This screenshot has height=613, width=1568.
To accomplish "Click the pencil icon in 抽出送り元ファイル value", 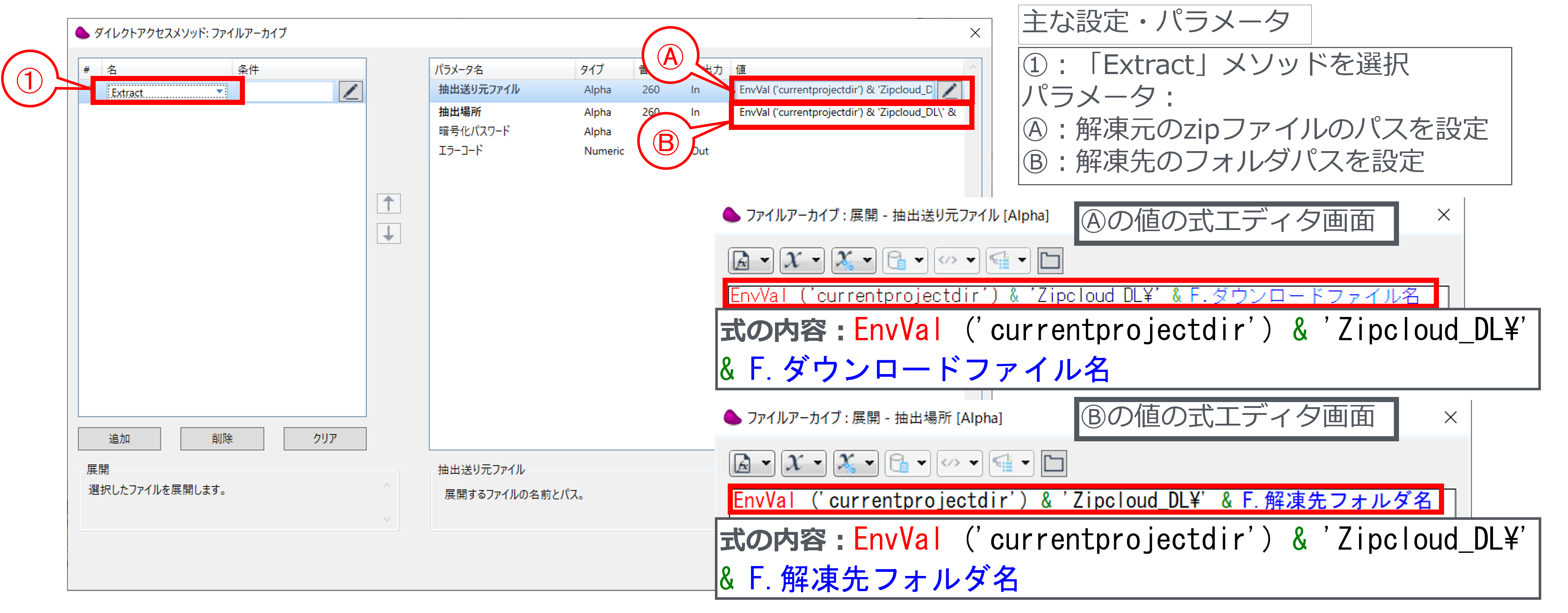I will click(x=949, y=90).
